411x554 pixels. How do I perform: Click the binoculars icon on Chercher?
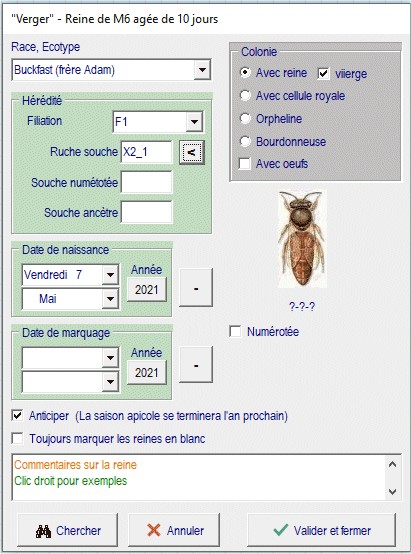tap(43, 531)
